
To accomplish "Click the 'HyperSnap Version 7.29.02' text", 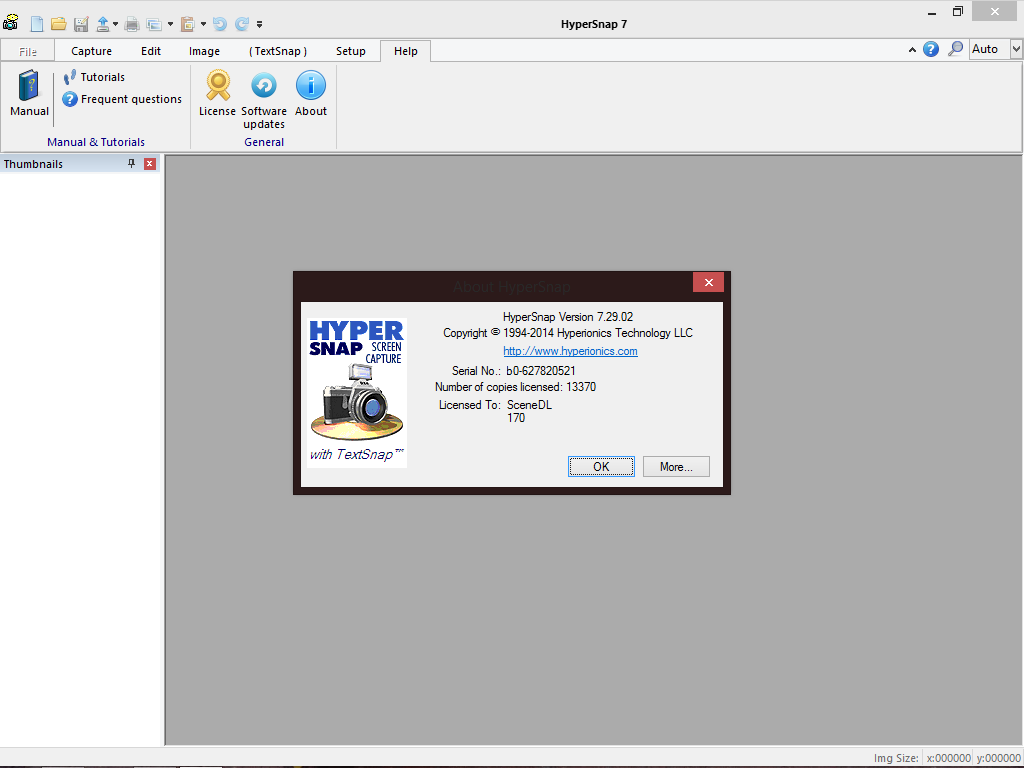I will (568, 317).
